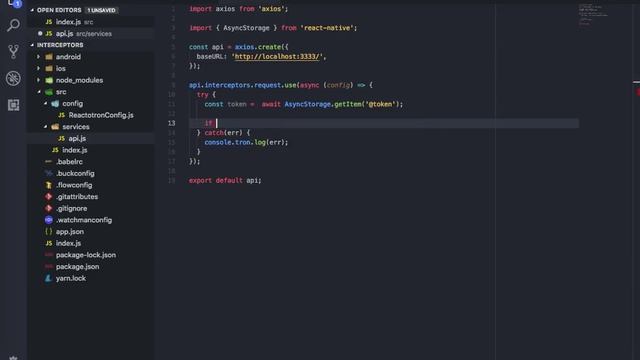The height and width of the screenshot is (360, 640).
Task: Click the ios folder icon
Action: [49, 69]
